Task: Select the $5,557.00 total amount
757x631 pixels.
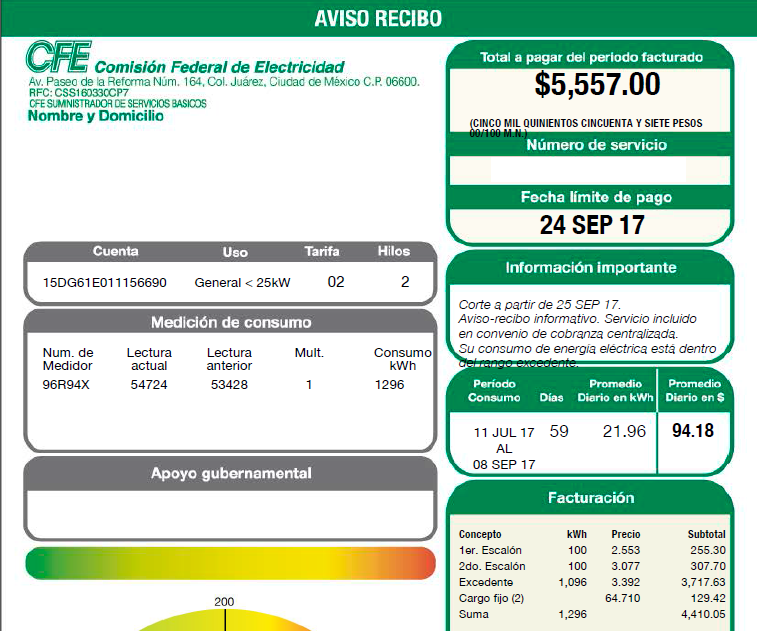Action: 597,84
